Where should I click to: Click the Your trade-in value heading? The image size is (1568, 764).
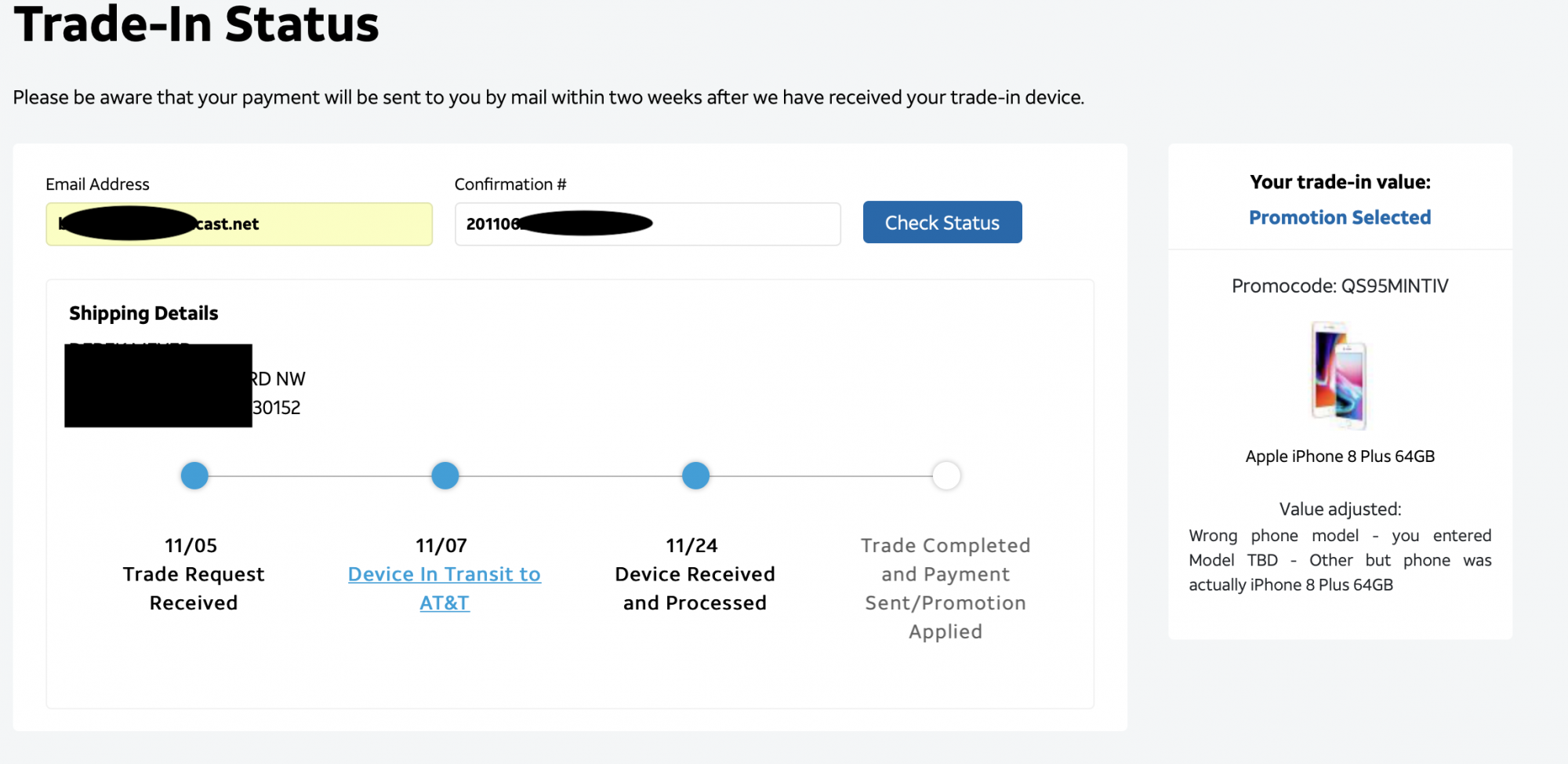tap(1339, 182)
